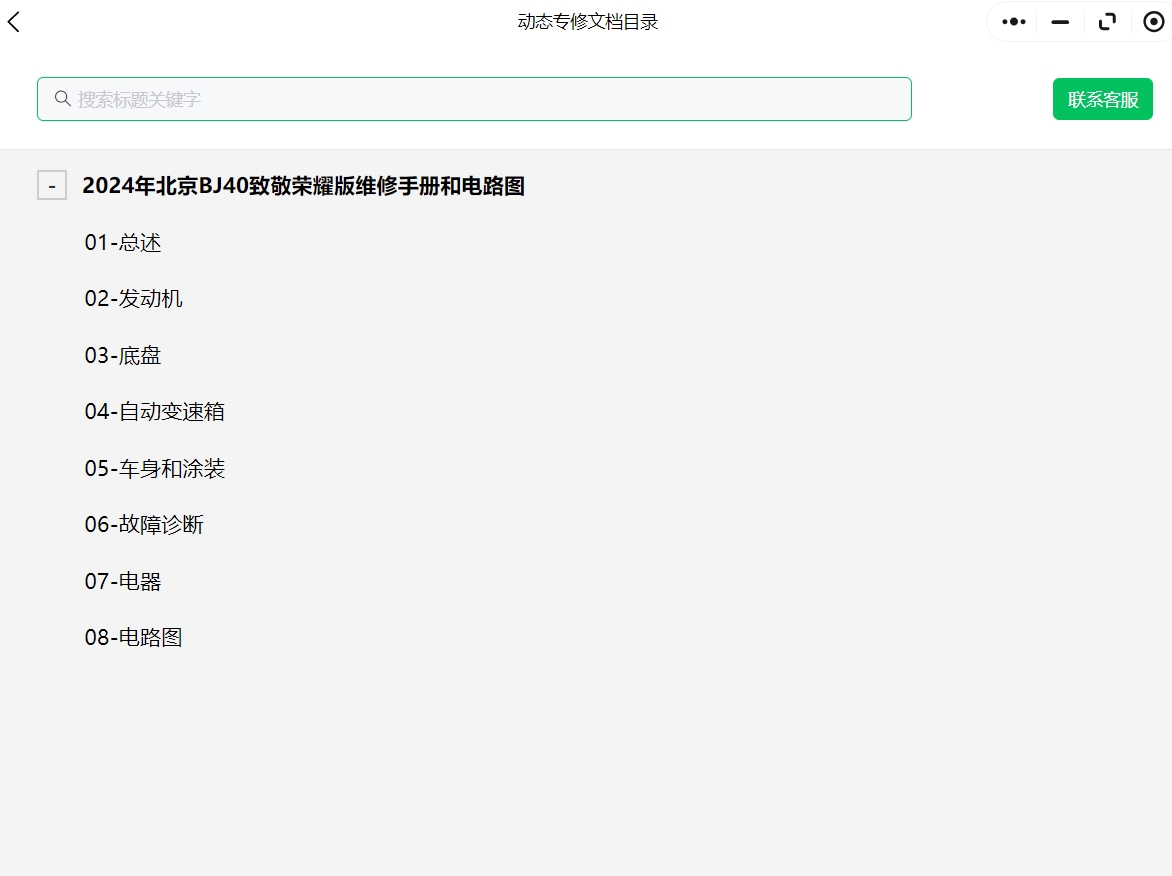Tap the page title 动态专修文档目录
Viewport: 1172px width, 876px height.
(x=586, y=21)
